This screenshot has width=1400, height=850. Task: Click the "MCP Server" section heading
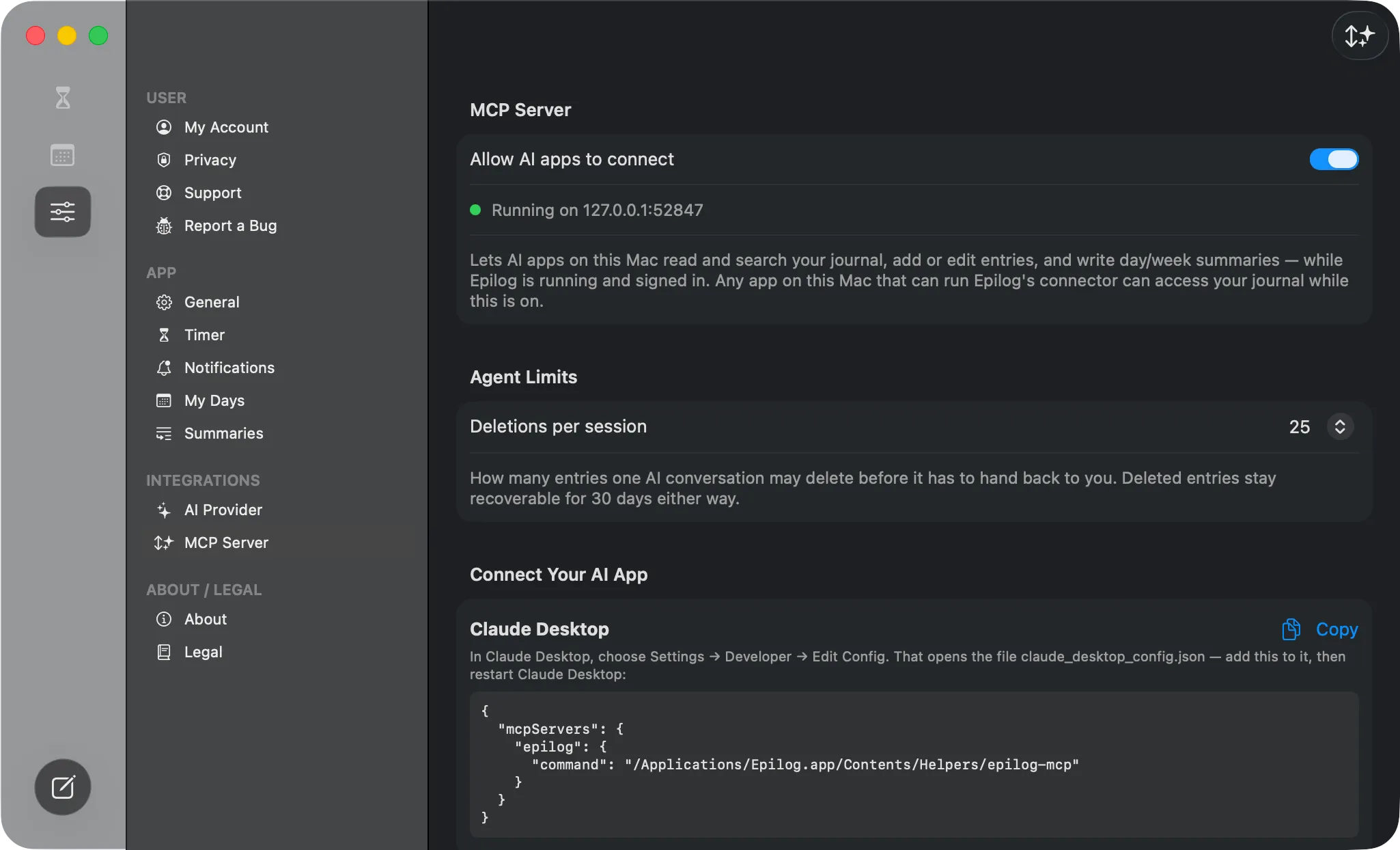520,110
